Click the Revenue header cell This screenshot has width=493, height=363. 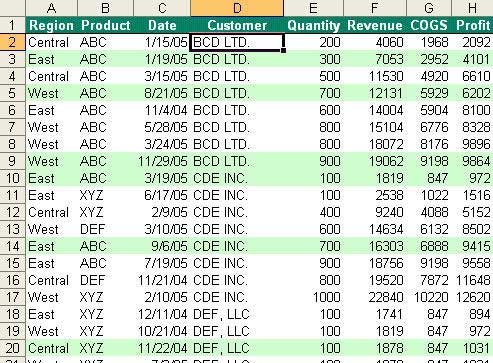[375, 25]
